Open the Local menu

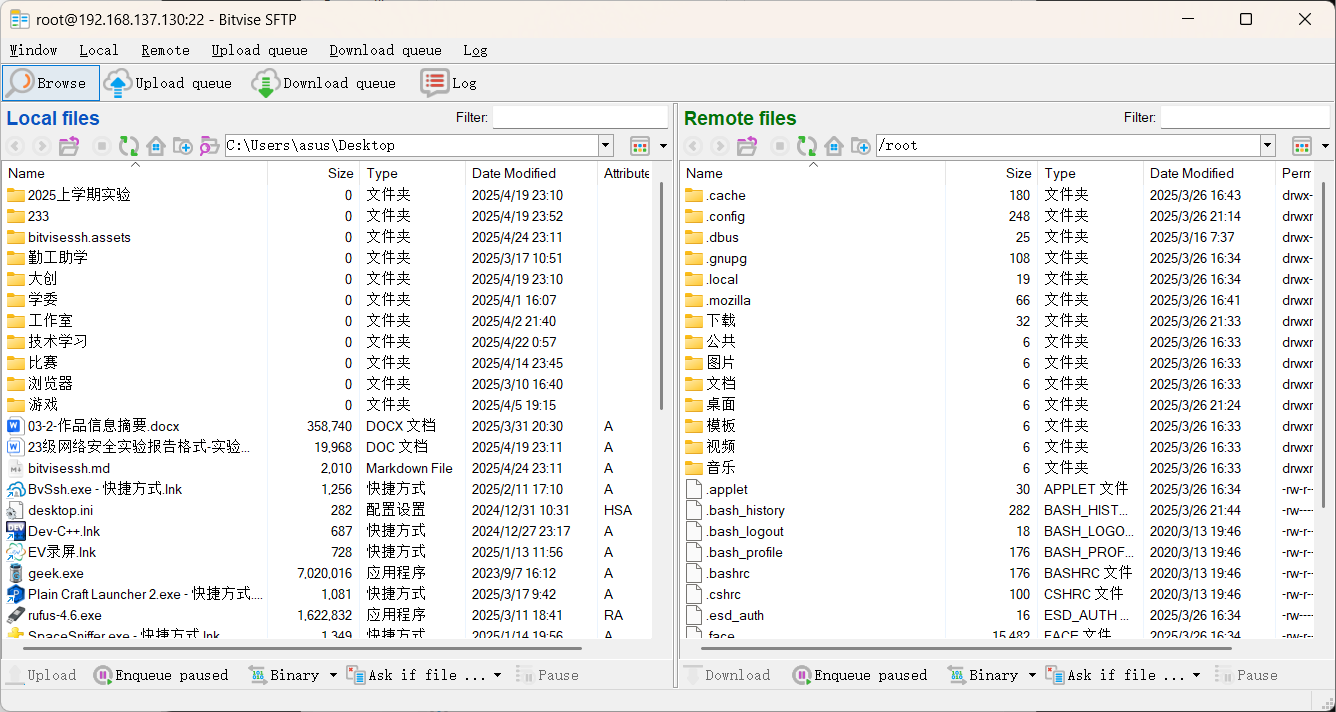pos(99,50)
